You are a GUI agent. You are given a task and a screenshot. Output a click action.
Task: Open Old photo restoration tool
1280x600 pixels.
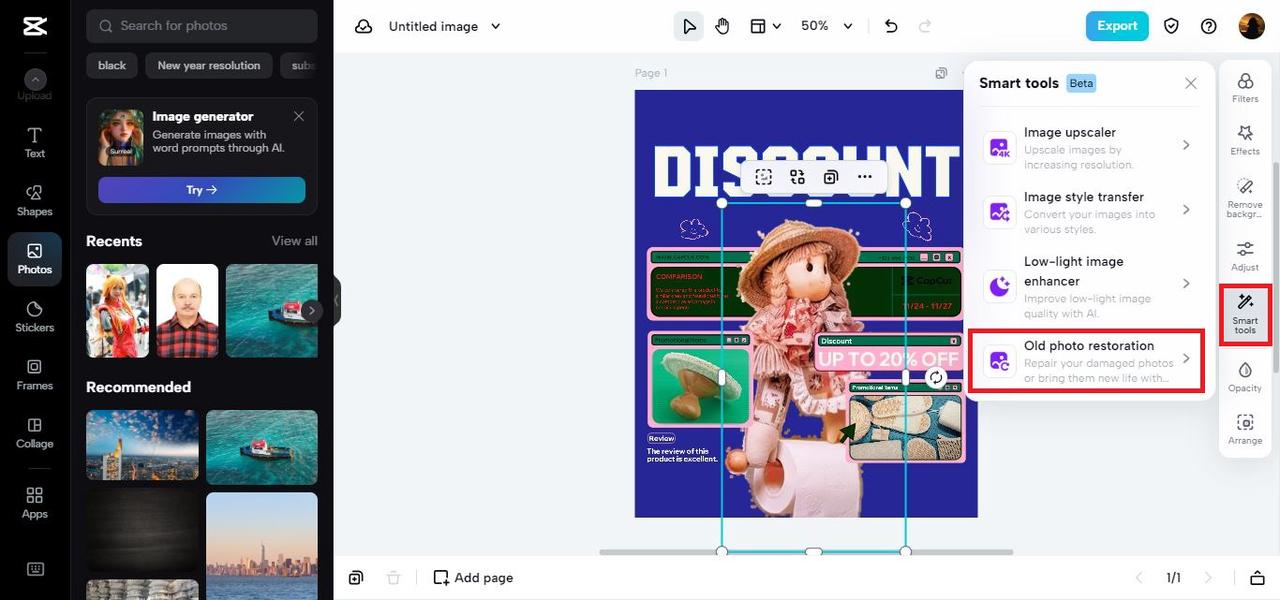coord(1087,361)
